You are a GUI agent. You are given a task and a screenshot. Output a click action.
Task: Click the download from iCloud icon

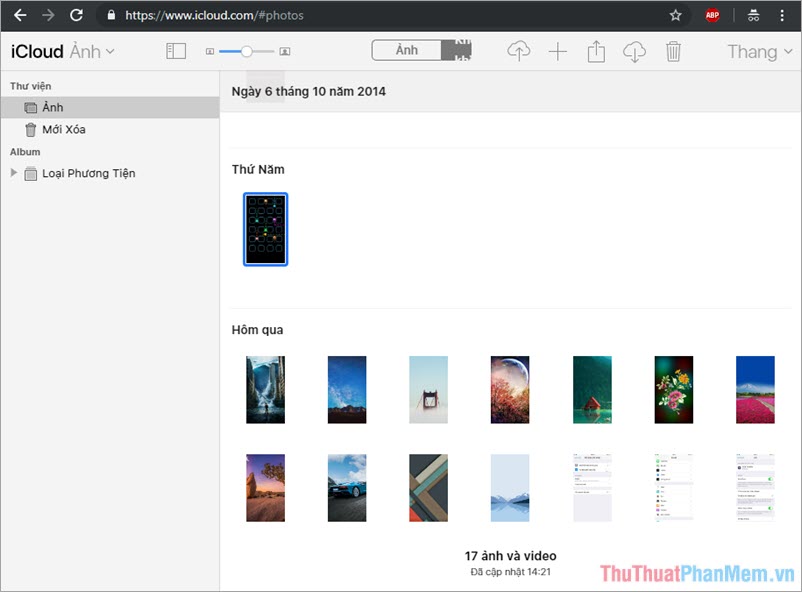pos(634,52)
